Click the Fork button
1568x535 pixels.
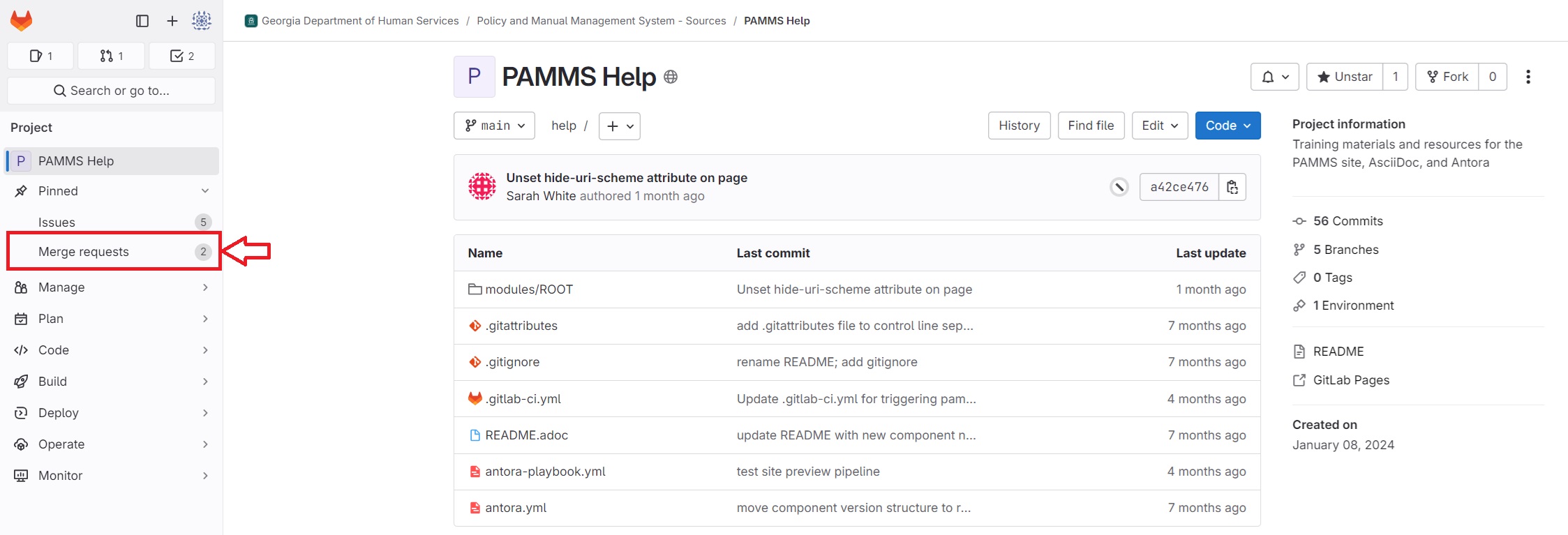pyautogui.click(x=1447, y=77)
